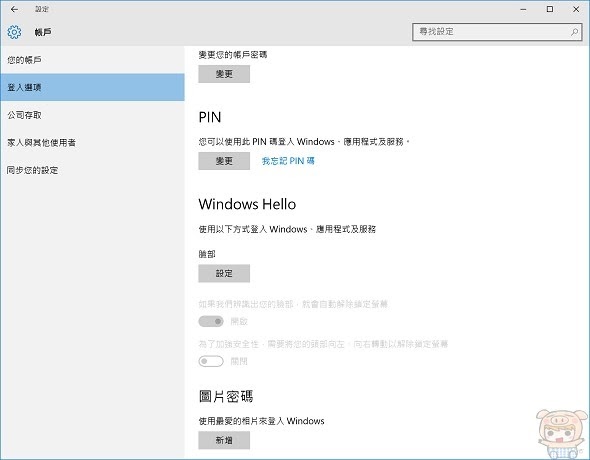Maximize the settings window
Screen dimensions: 590x460
pyautogui.click(x=550, y=9)
